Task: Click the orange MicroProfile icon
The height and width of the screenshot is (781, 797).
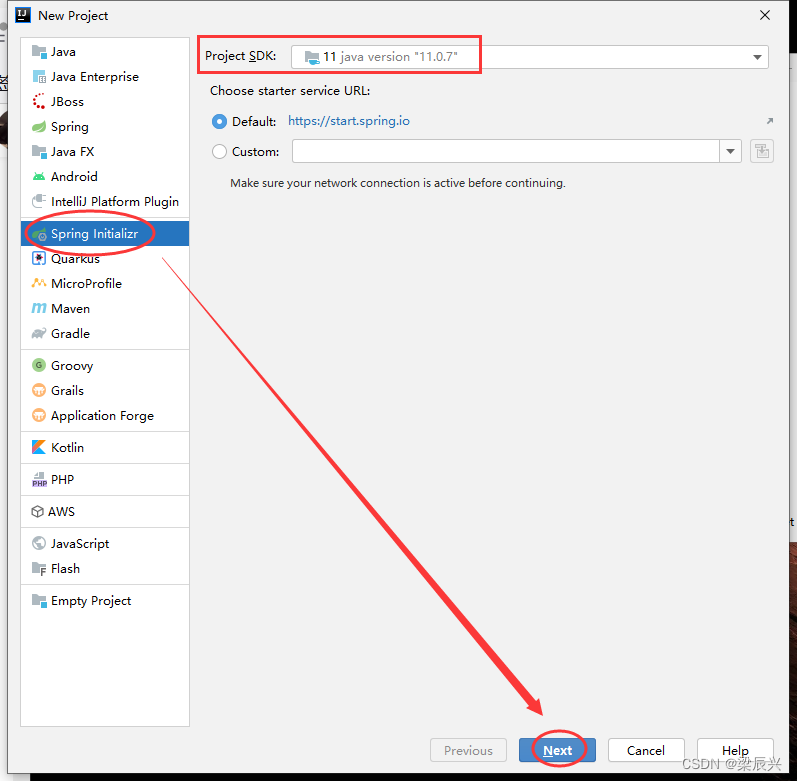Action: (x=39, y=283)
